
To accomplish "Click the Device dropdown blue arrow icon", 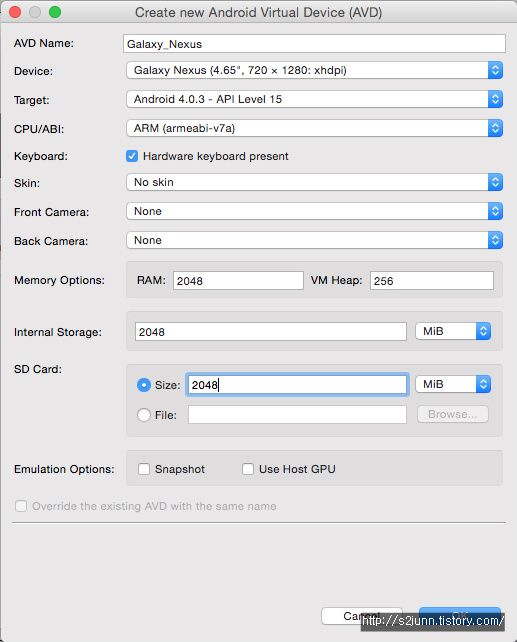I will (x=495, y=70).
